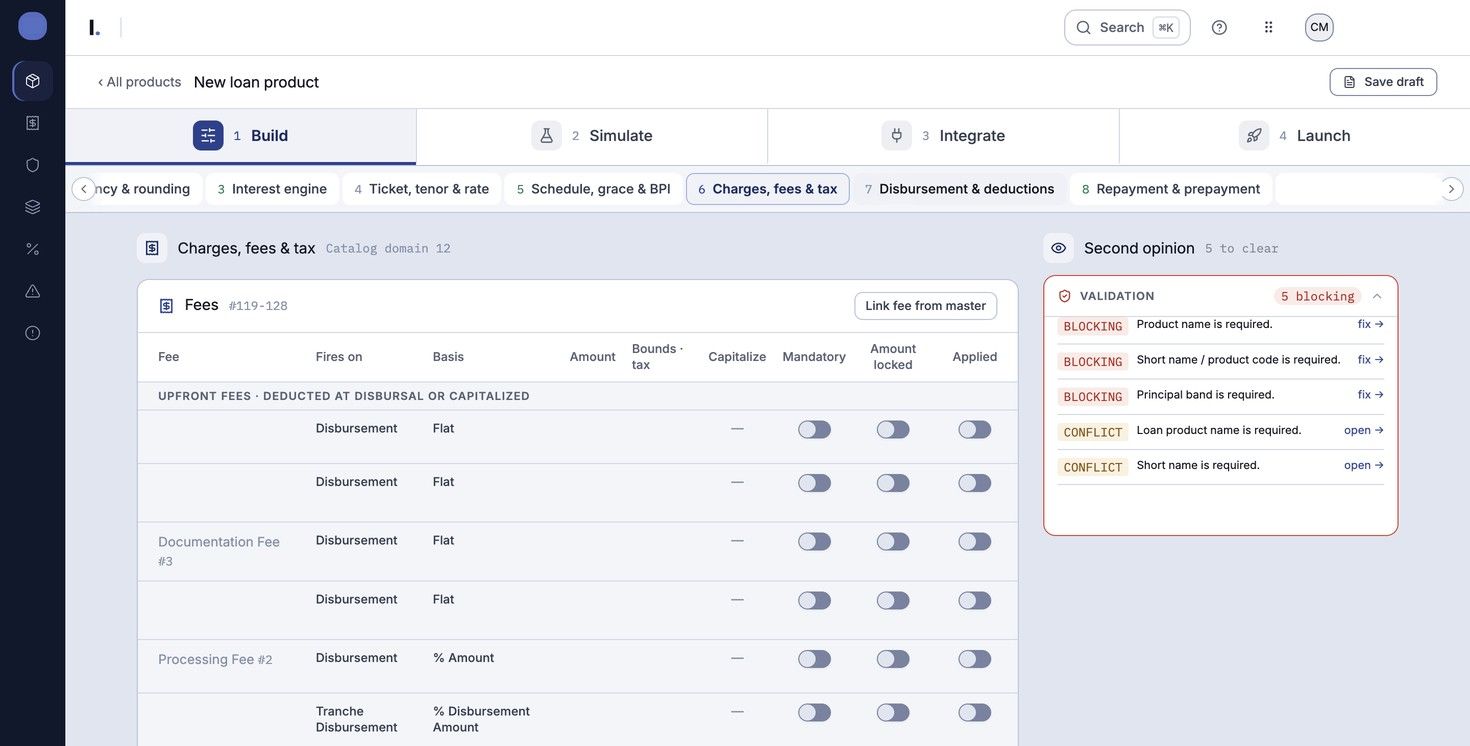Click the icon beside Charges, fees & tax heading
The image size is (1470, 746).
click(x=152, y=248)
